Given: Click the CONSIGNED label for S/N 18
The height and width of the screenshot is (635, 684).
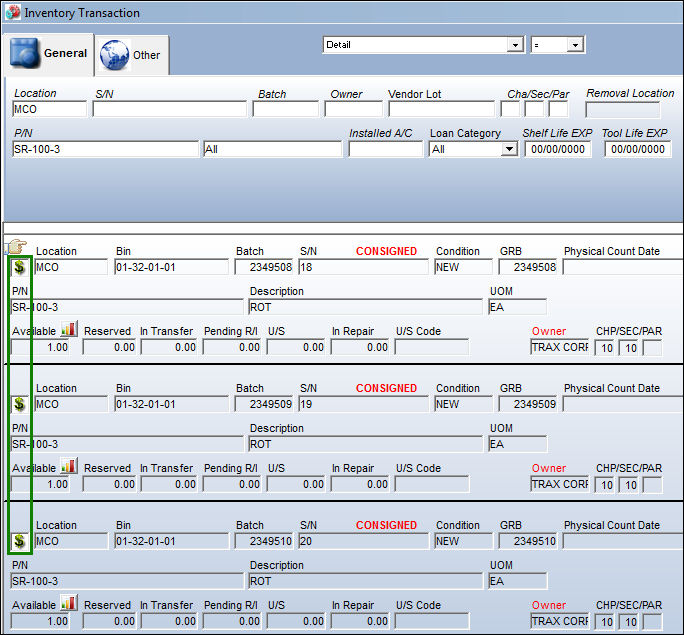Looking at the screenshot, I should point(386,251).
